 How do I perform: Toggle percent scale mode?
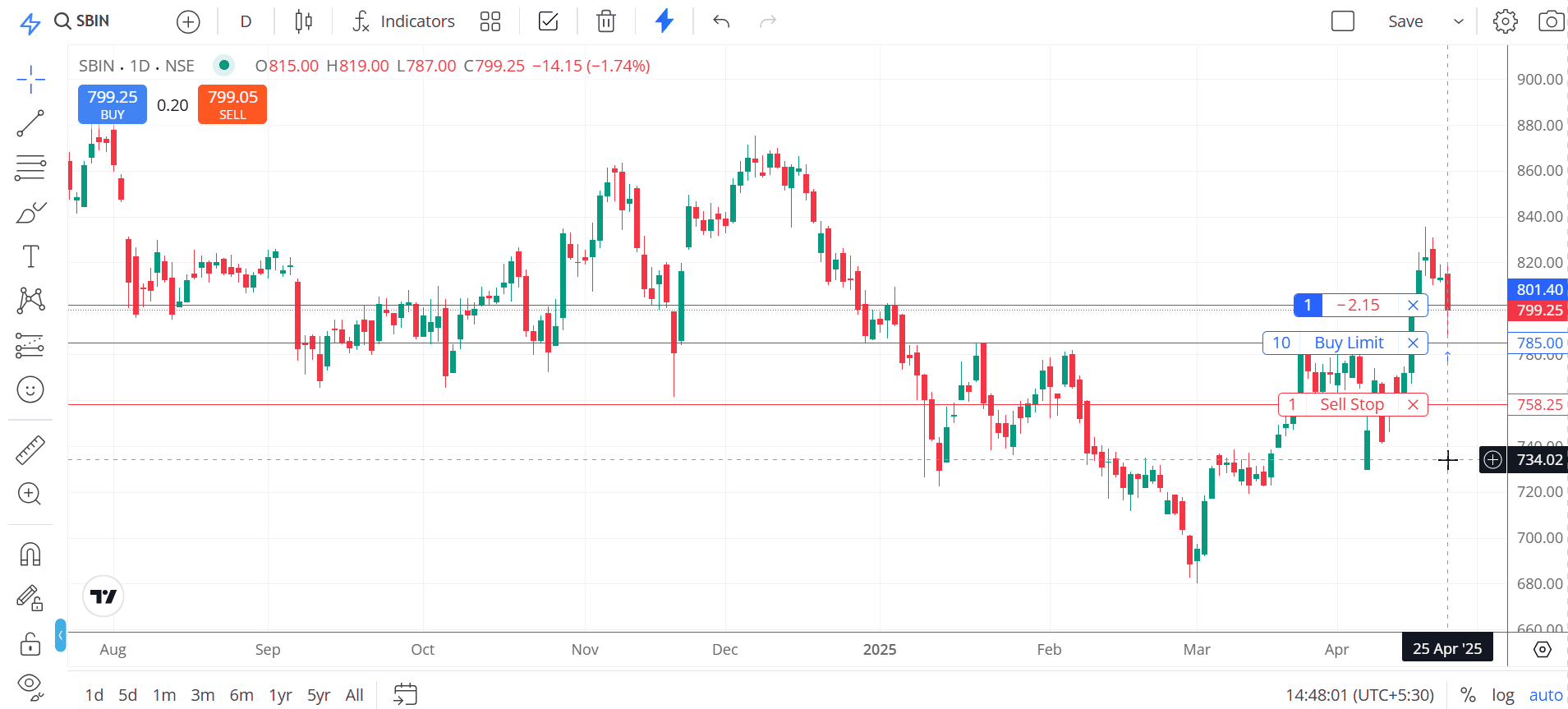click(1468, 695)
